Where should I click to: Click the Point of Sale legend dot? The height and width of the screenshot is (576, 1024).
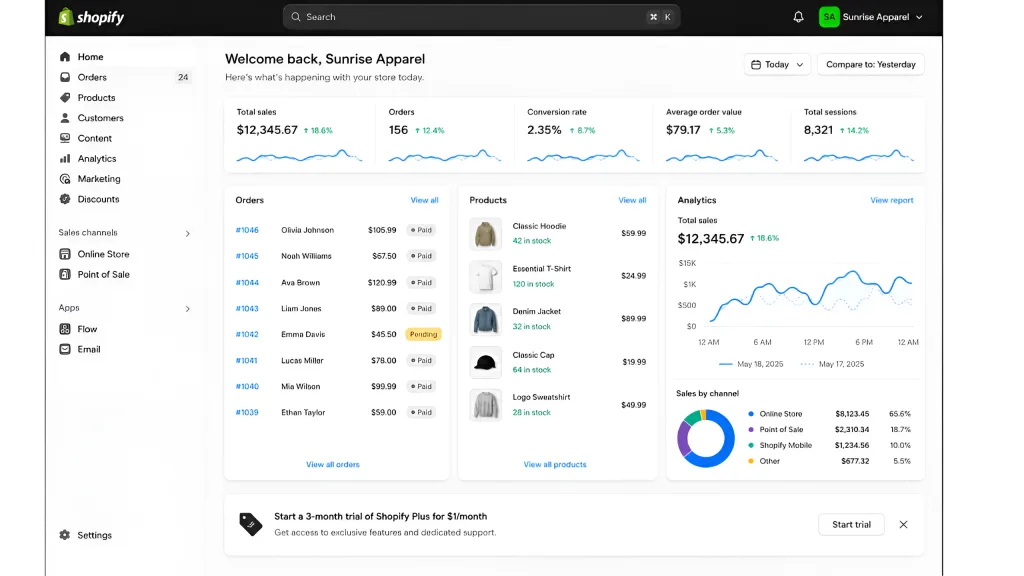pyautogui.click(x=751, y=430)
